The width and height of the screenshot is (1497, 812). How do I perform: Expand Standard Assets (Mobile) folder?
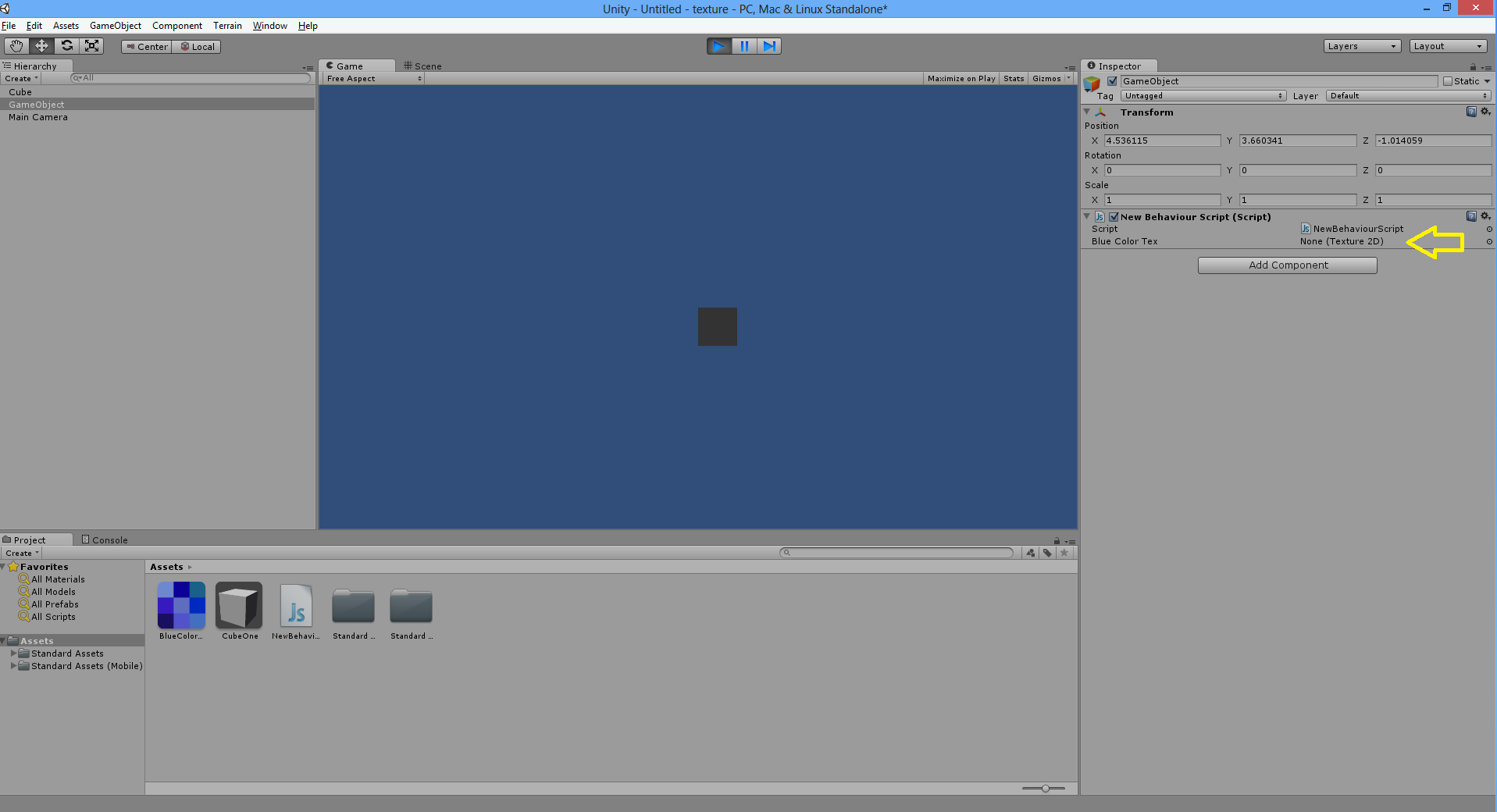coord(13,666)
